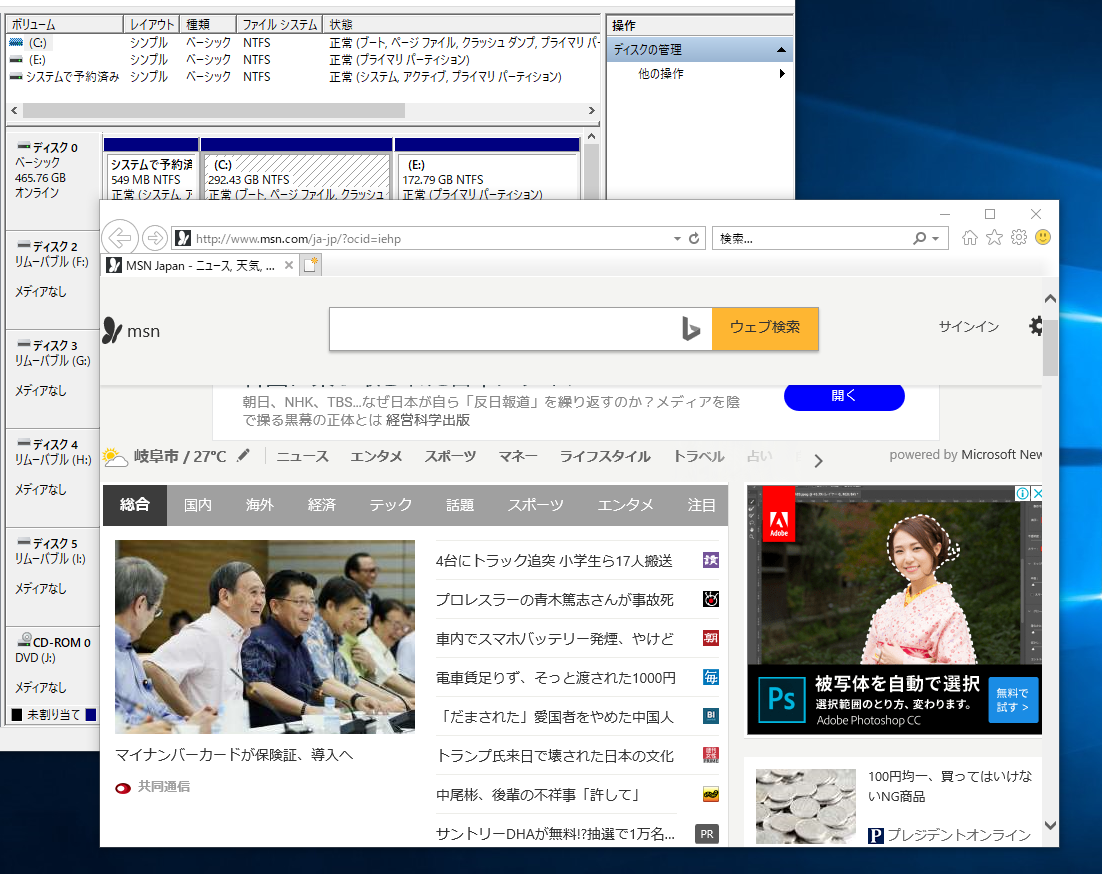Click the レイアウト column header

[x=151, y=25]
